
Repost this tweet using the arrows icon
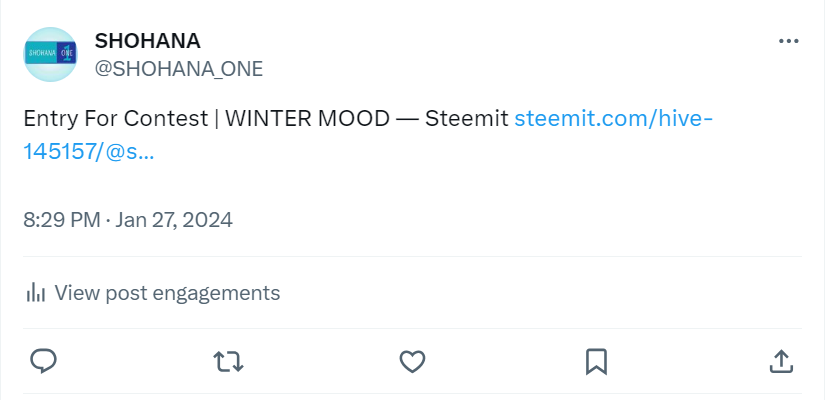(x=228, y=362)
